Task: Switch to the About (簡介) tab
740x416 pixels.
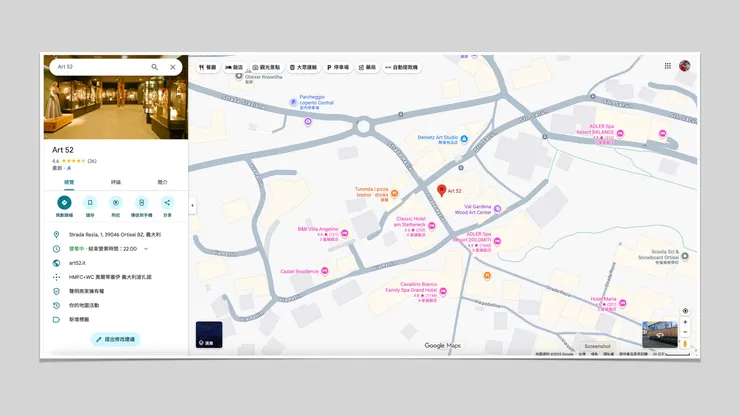Action: 162,182
